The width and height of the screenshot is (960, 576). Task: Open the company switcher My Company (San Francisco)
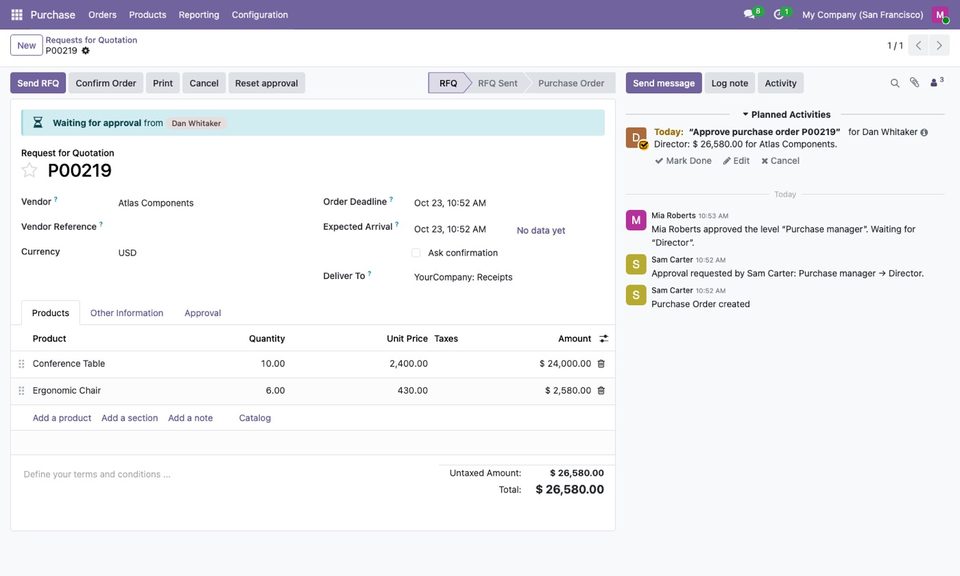[862, 15]
